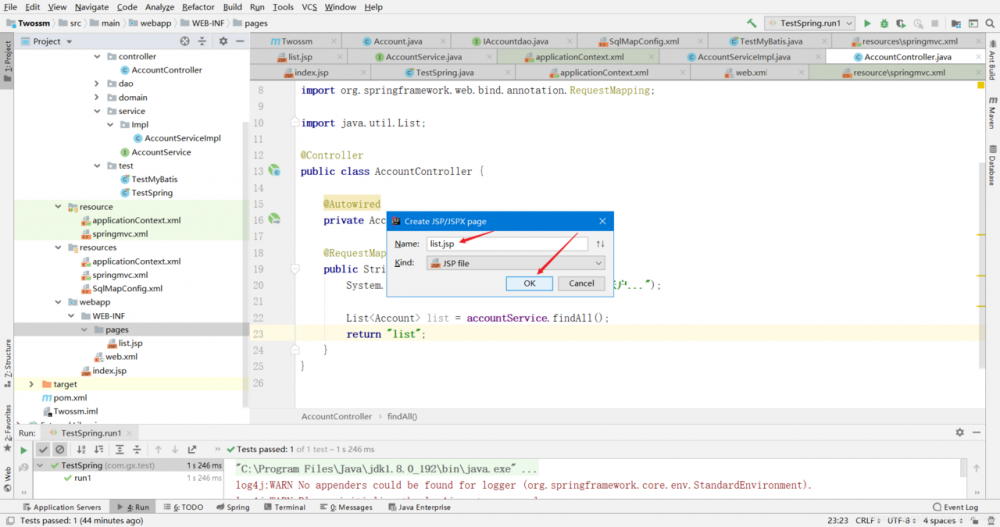Click Cancel in Create JSP/JSPX dialog

pos(581,283)
